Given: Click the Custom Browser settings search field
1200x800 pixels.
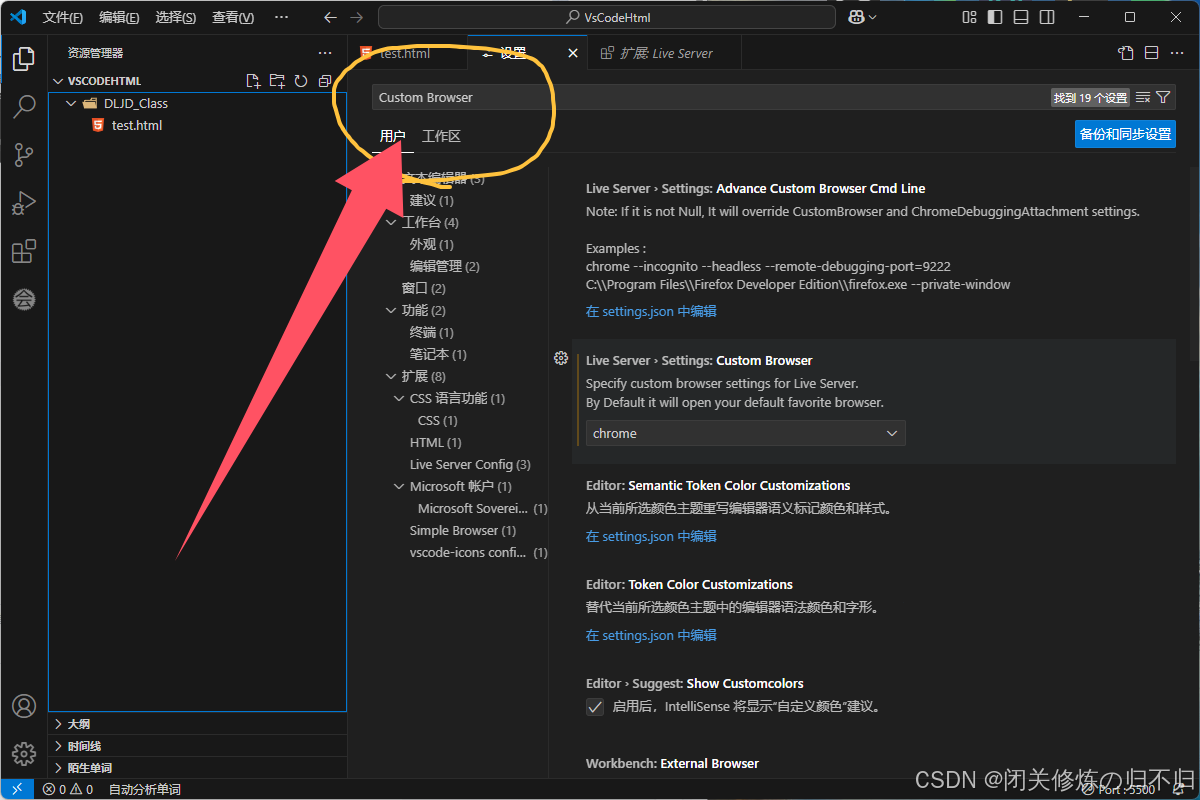Looking at the screenshot, I should (x=710, y=97).
